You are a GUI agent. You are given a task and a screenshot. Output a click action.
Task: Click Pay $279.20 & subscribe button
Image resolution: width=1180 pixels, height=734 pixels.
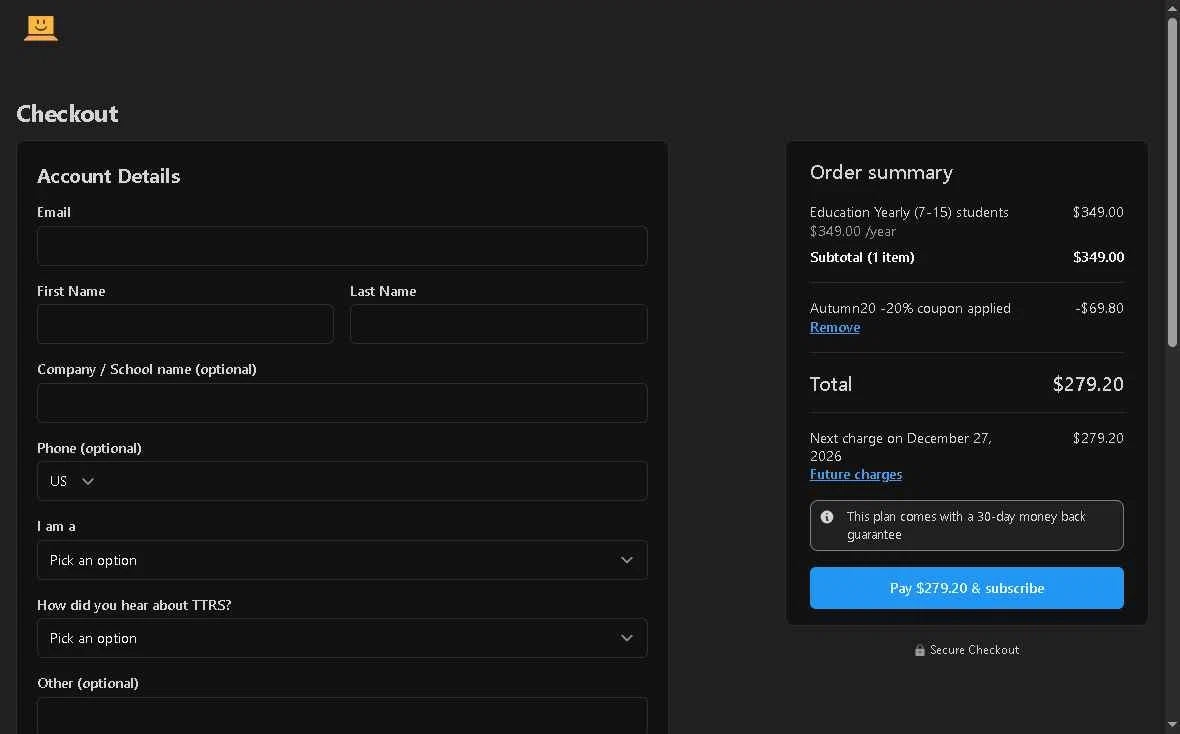tap(966, 588)
